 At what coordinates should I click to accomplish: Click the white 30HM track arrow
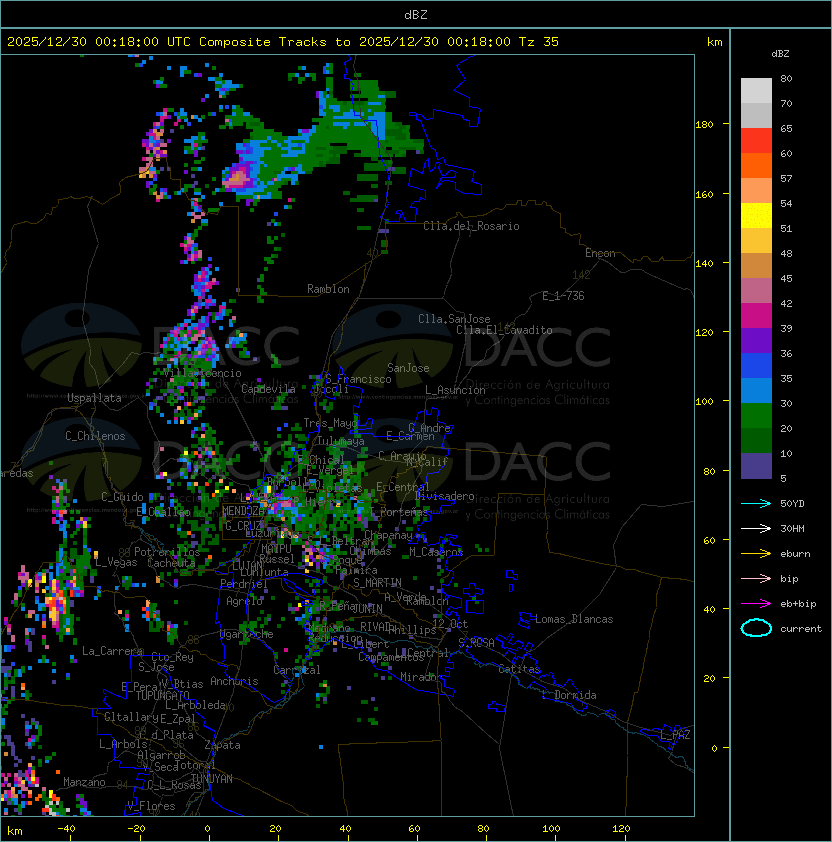click(x=756, y=528)
